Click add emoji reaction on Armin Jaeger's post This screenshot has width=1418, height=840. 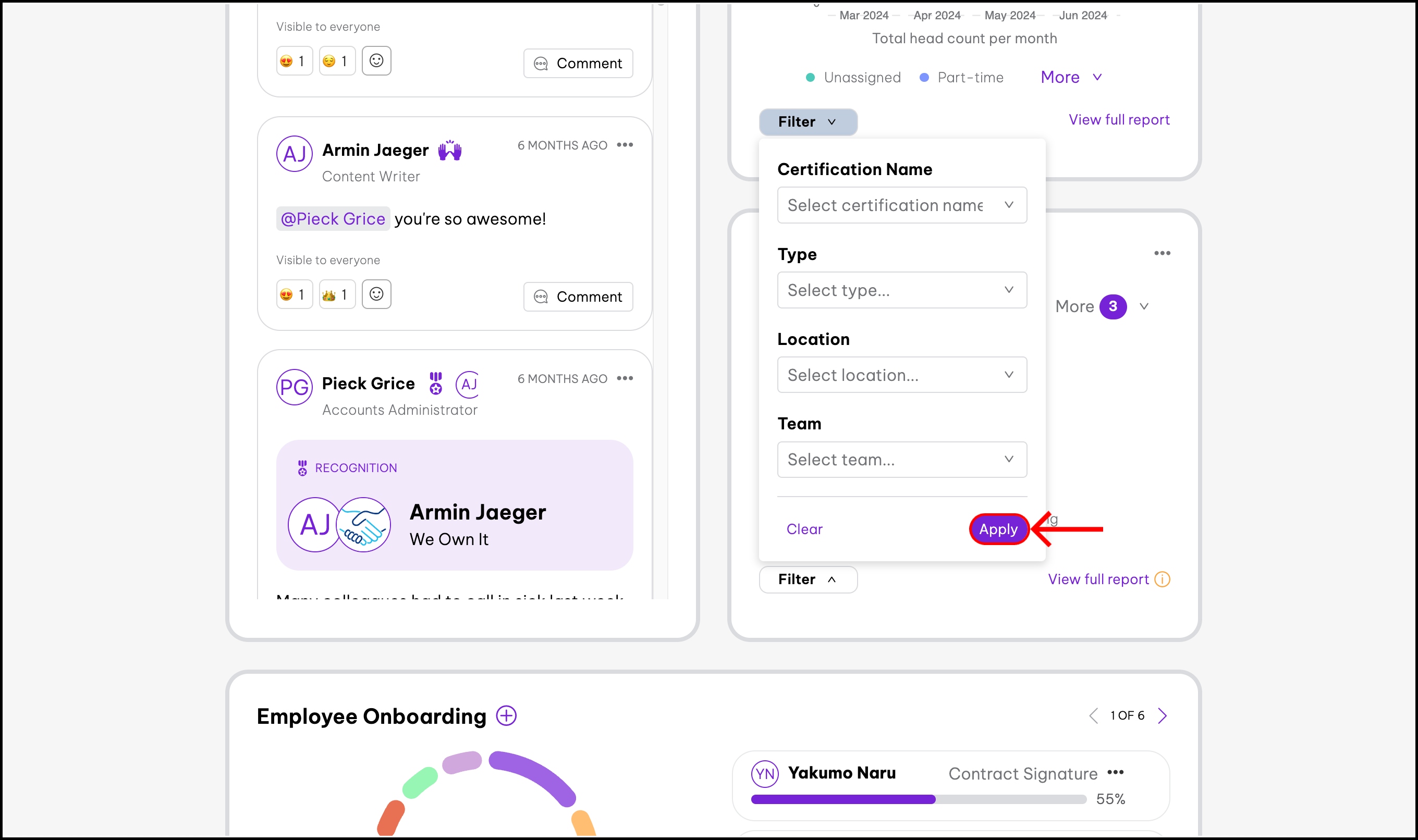click(376, 294)
